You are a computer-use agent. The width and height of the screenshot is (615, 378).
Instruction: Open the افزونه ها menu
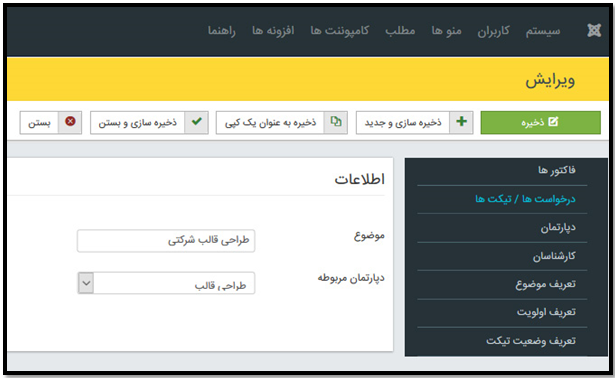[x=273, y=31]
